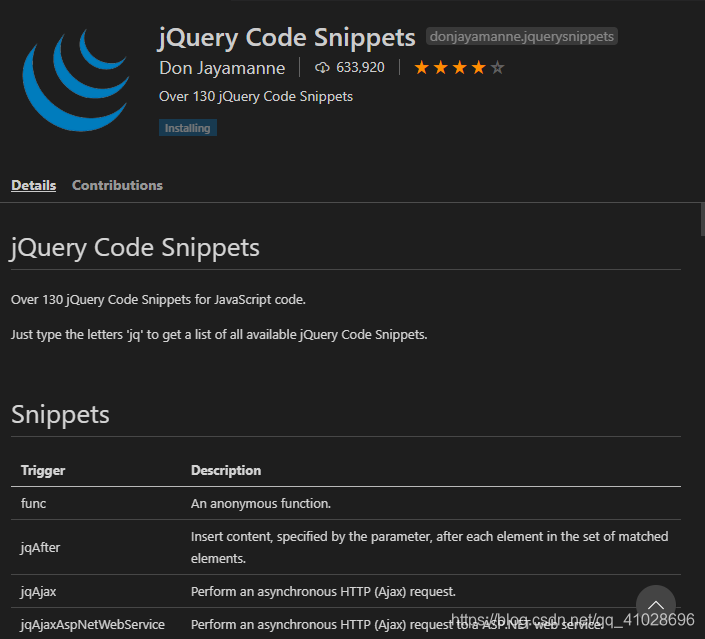The width and height of the screenshot is (705, 639).
Task: Select the func trigger cell
Action: [33, 503]
